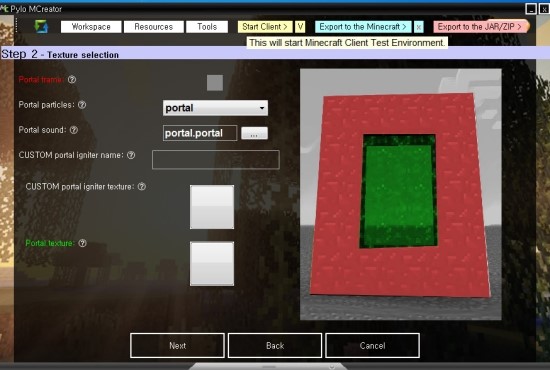
Task: Click the portal.portal sound field
Action: [200, 133]
